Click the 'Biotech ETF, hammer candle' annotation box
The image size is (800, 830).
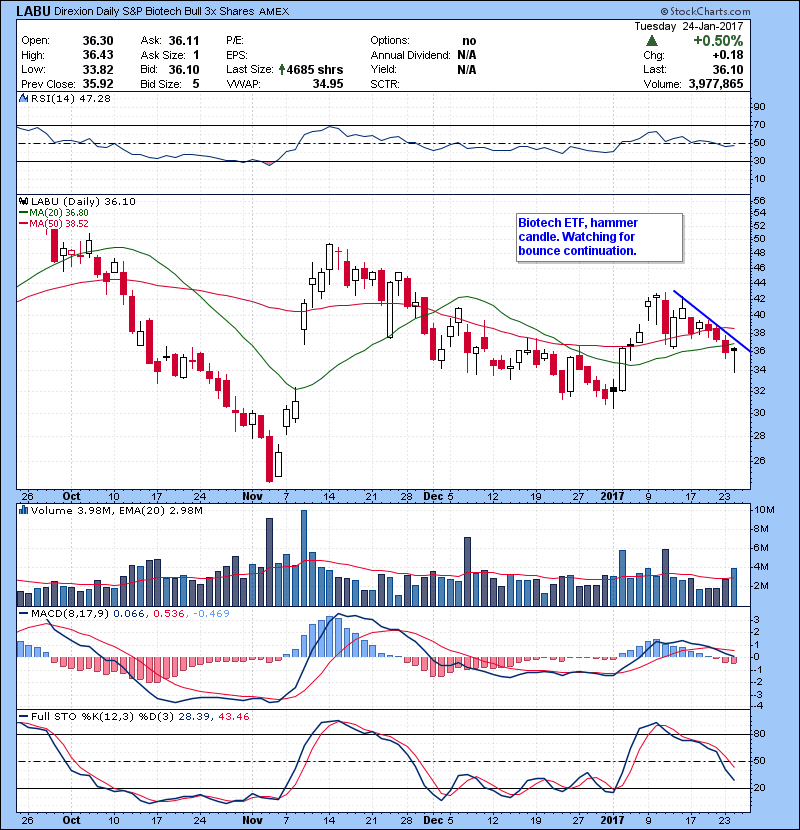coord(599,237)
